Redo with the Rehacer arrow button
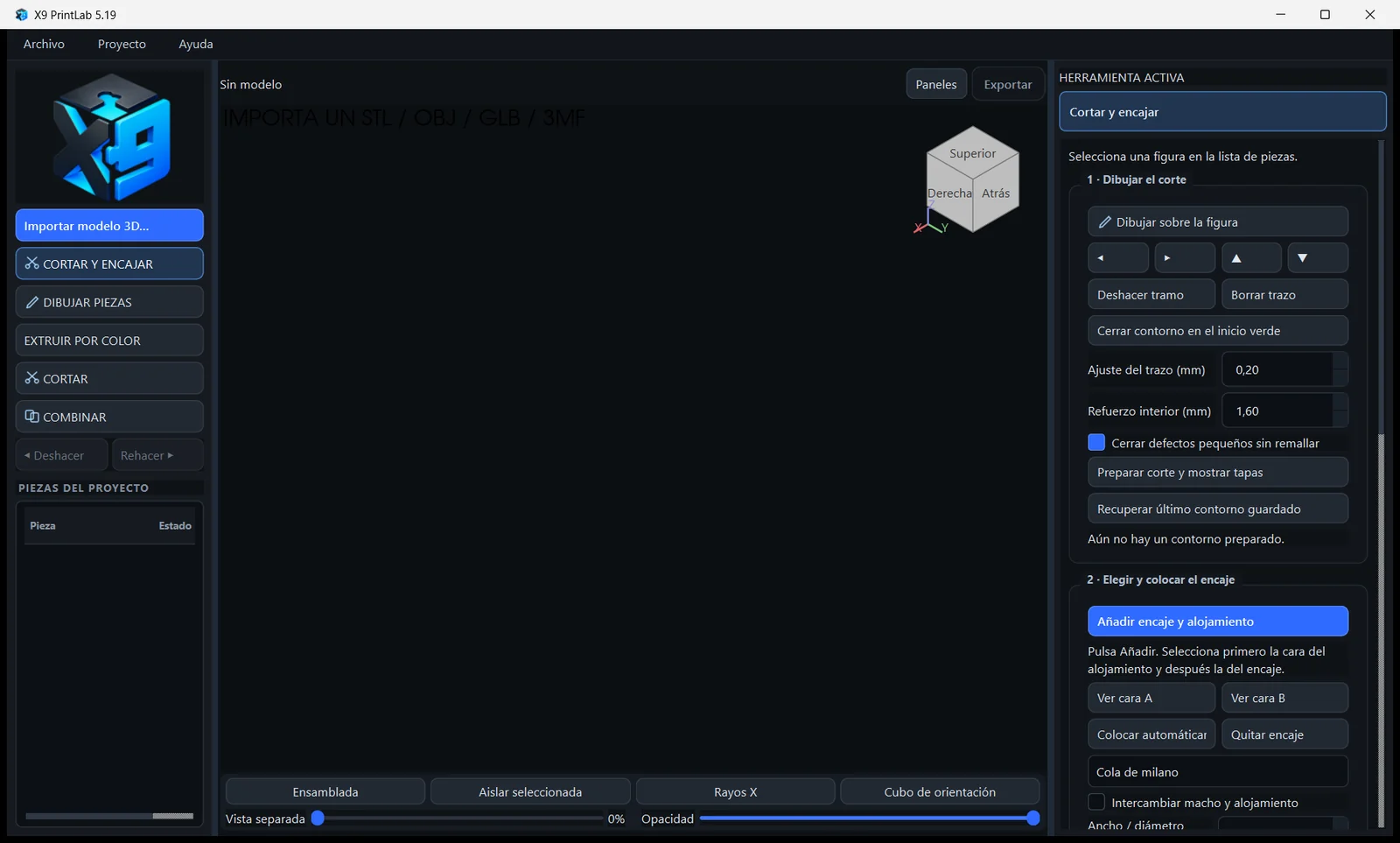Screen dimensions: 1400x843 coord(157,455)
